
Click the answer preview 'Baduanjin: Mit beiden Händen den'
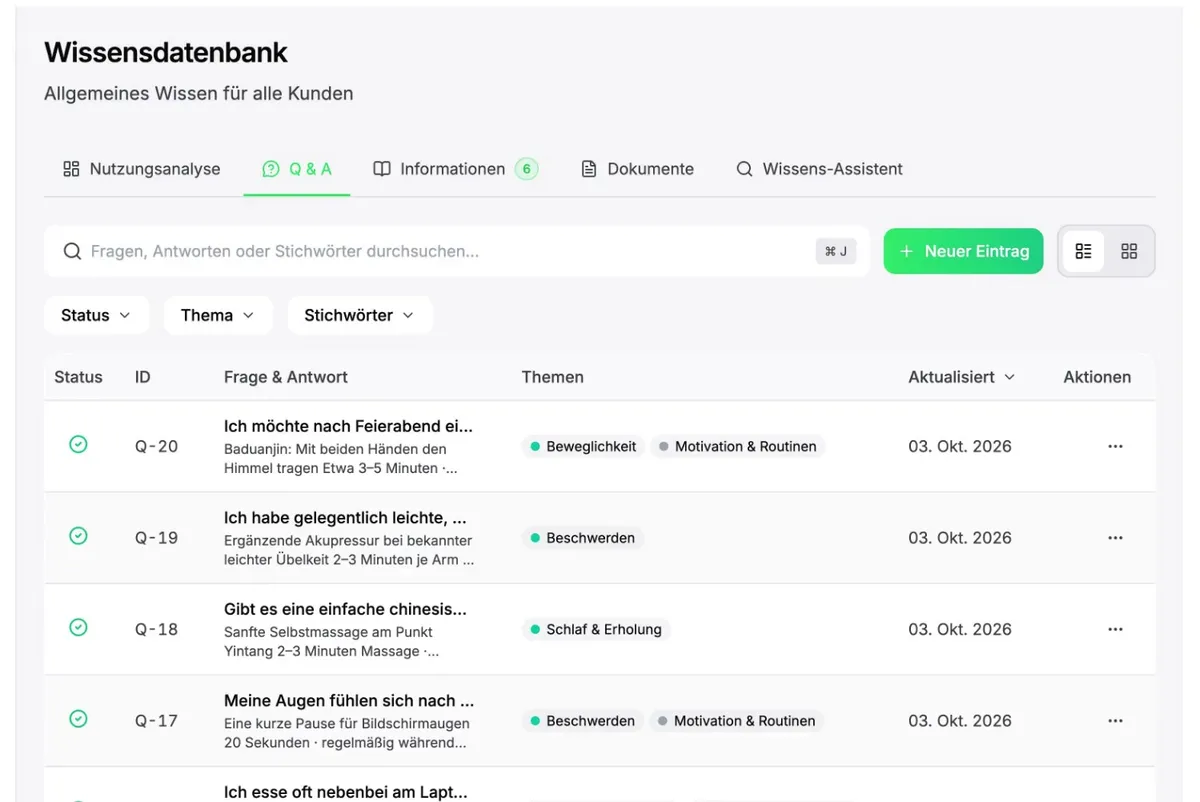(x=335, y=449)
